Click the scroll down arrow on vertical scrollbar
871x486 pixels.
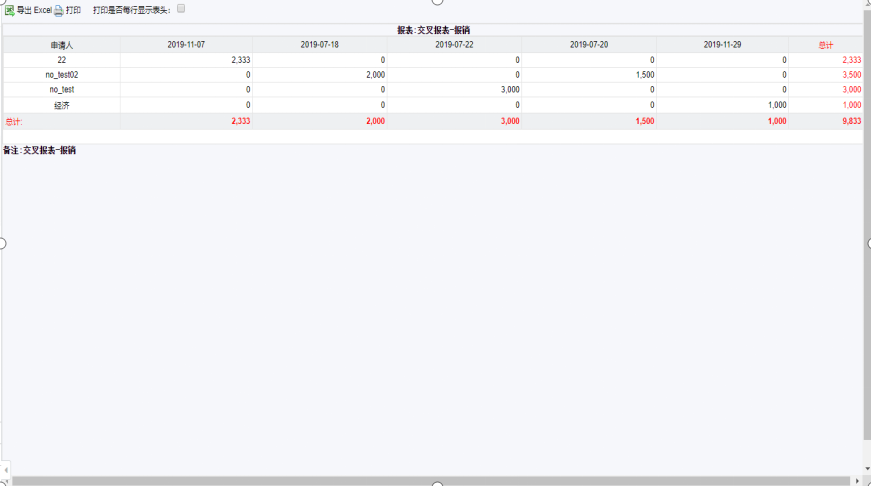point(866,468)
